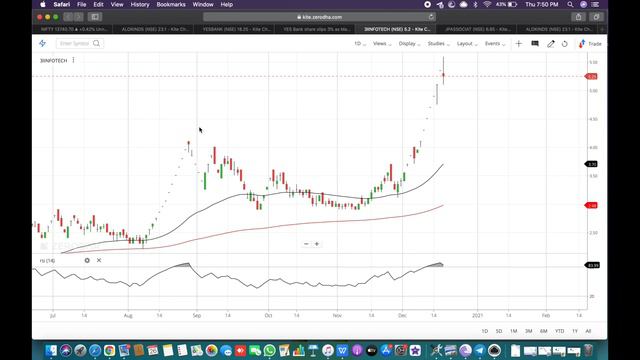
Task: Click the current price label on axis
Action: coord(591,76)
